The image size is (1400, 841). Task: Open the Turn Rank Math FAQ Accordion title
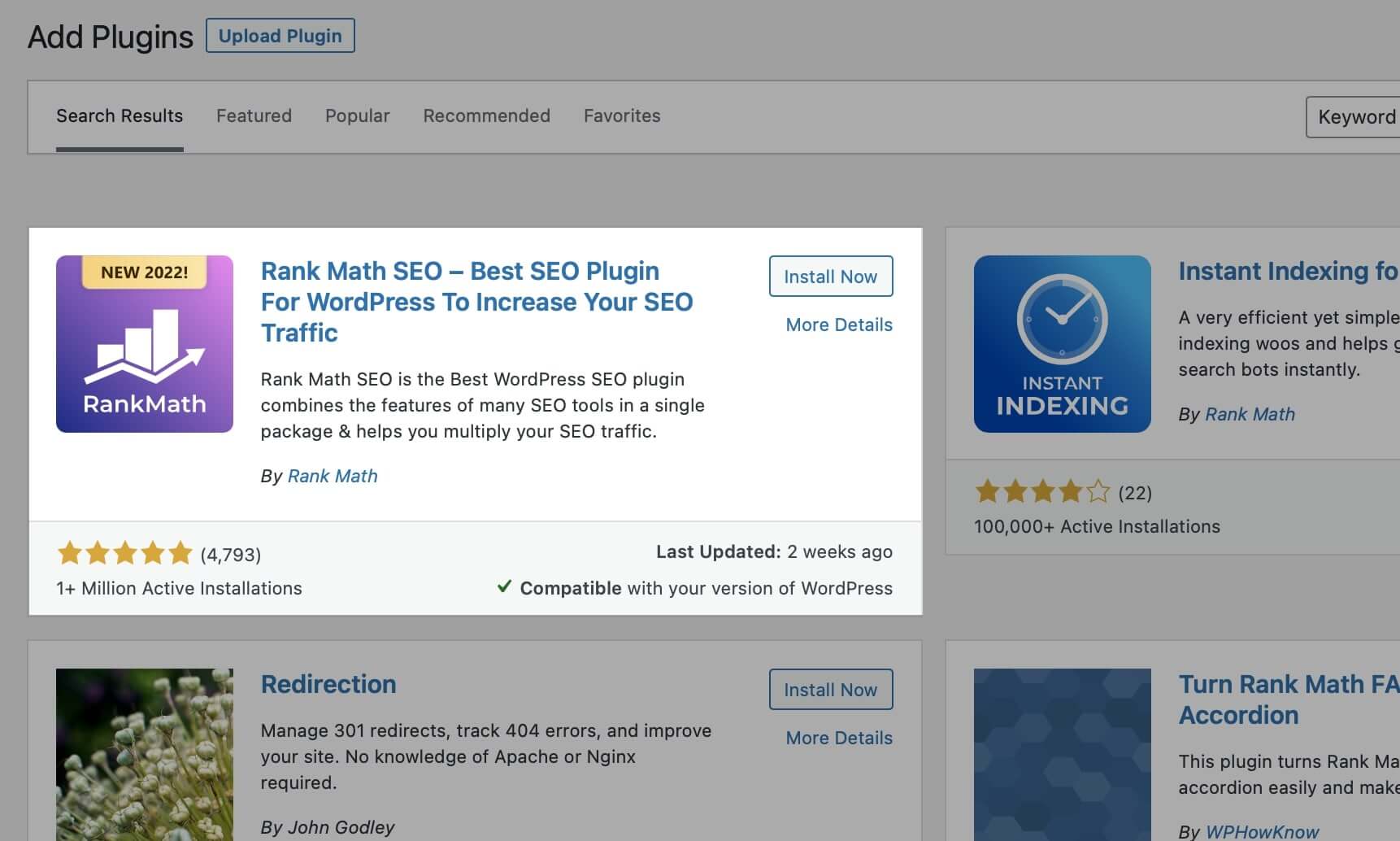tap(1289, 699)
